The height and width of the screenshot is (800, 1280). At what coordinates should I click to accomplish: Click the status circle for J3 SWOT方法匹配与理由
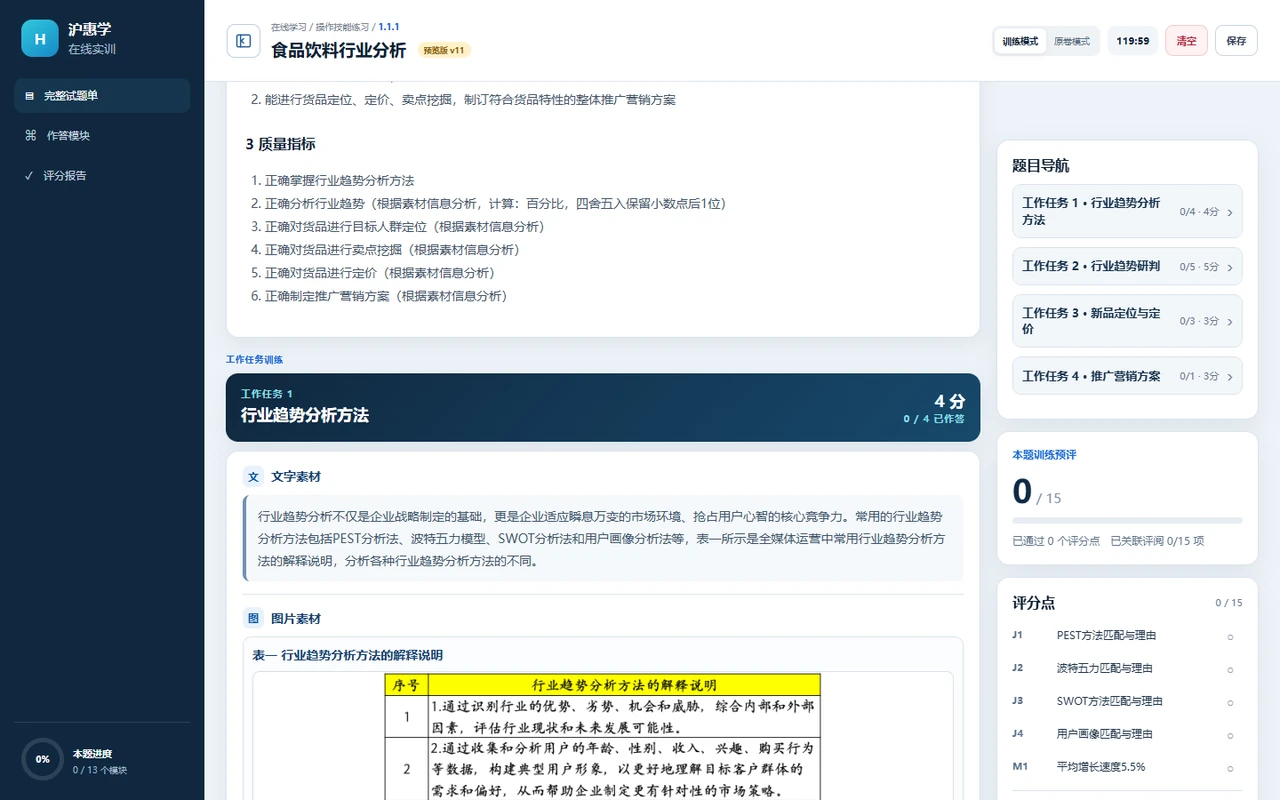pyautogui.click(x=1230, y=702)
